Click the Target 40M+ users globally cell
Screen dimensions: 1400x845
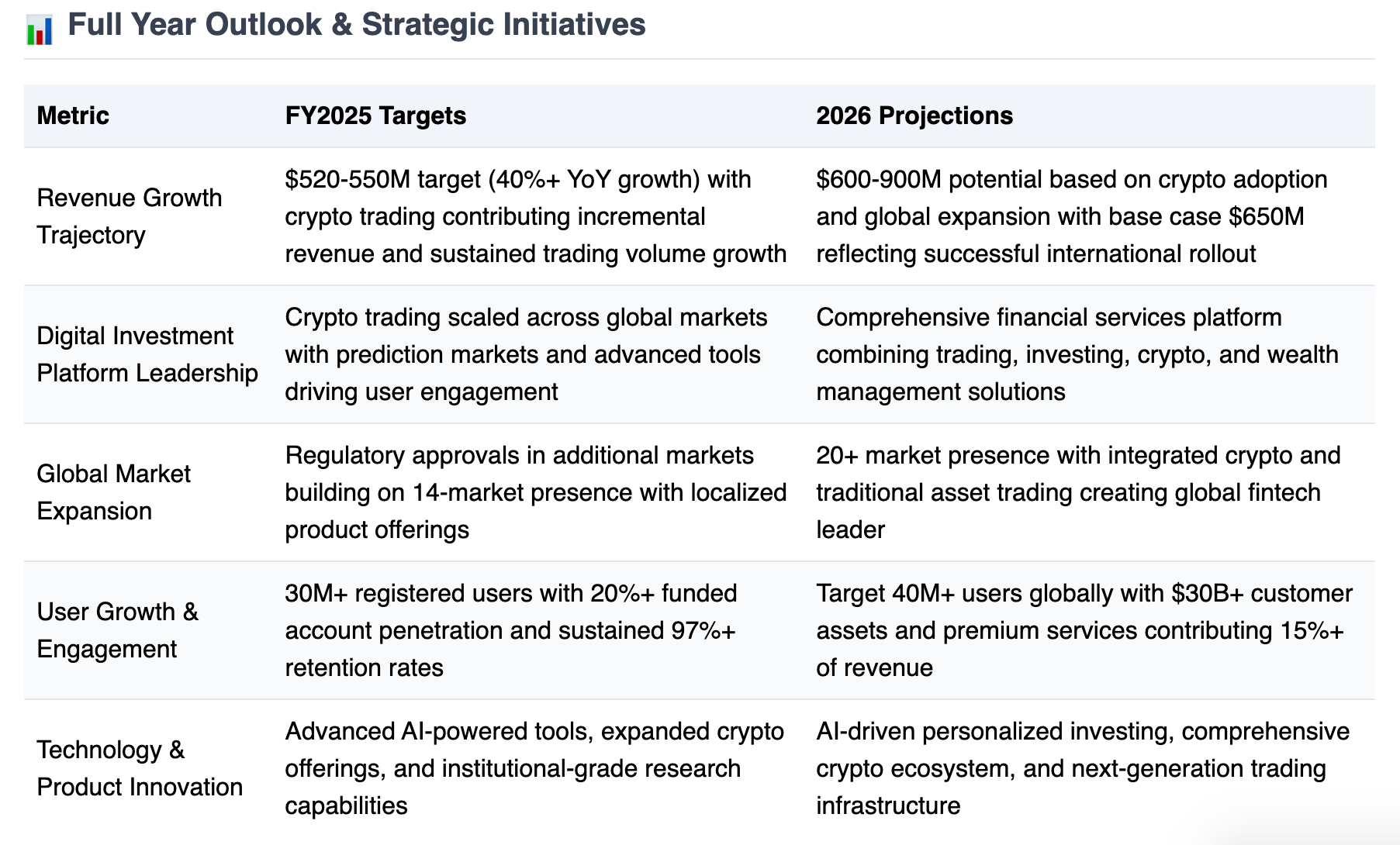(1084, 630)
